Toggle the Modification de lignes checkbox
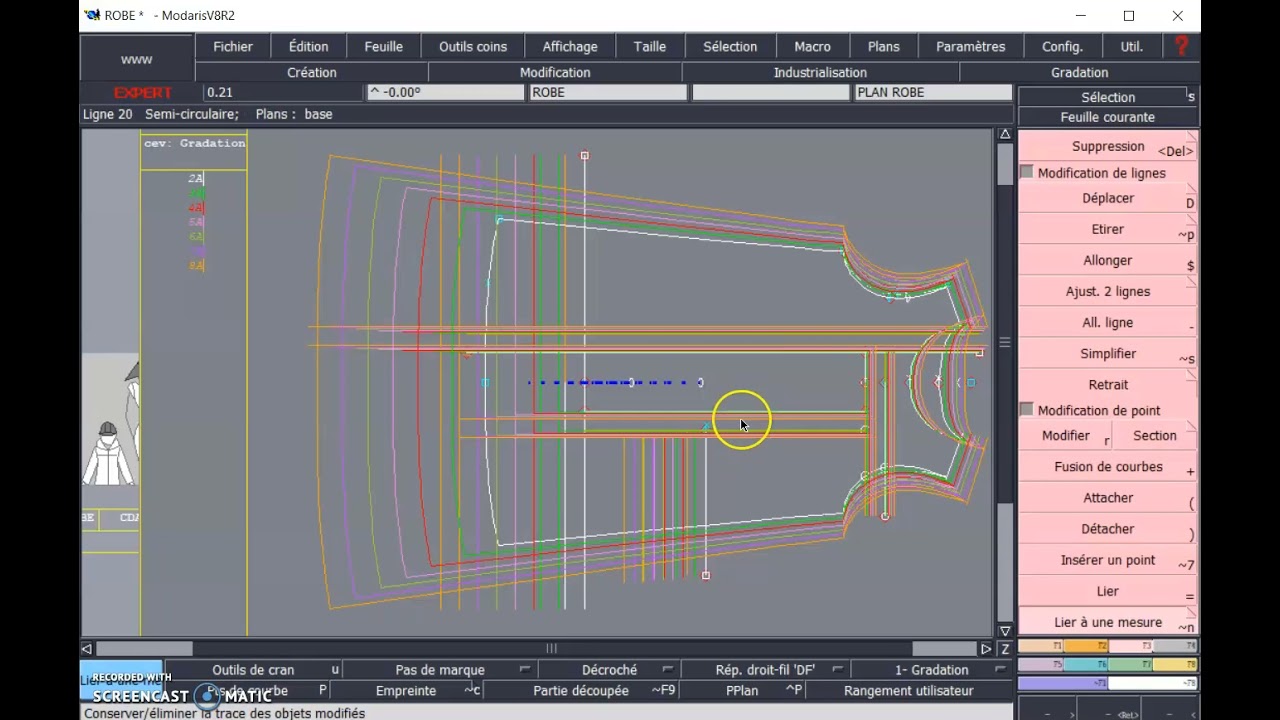This screenshot has height=720, width=1280. [x=1026, y=172]
